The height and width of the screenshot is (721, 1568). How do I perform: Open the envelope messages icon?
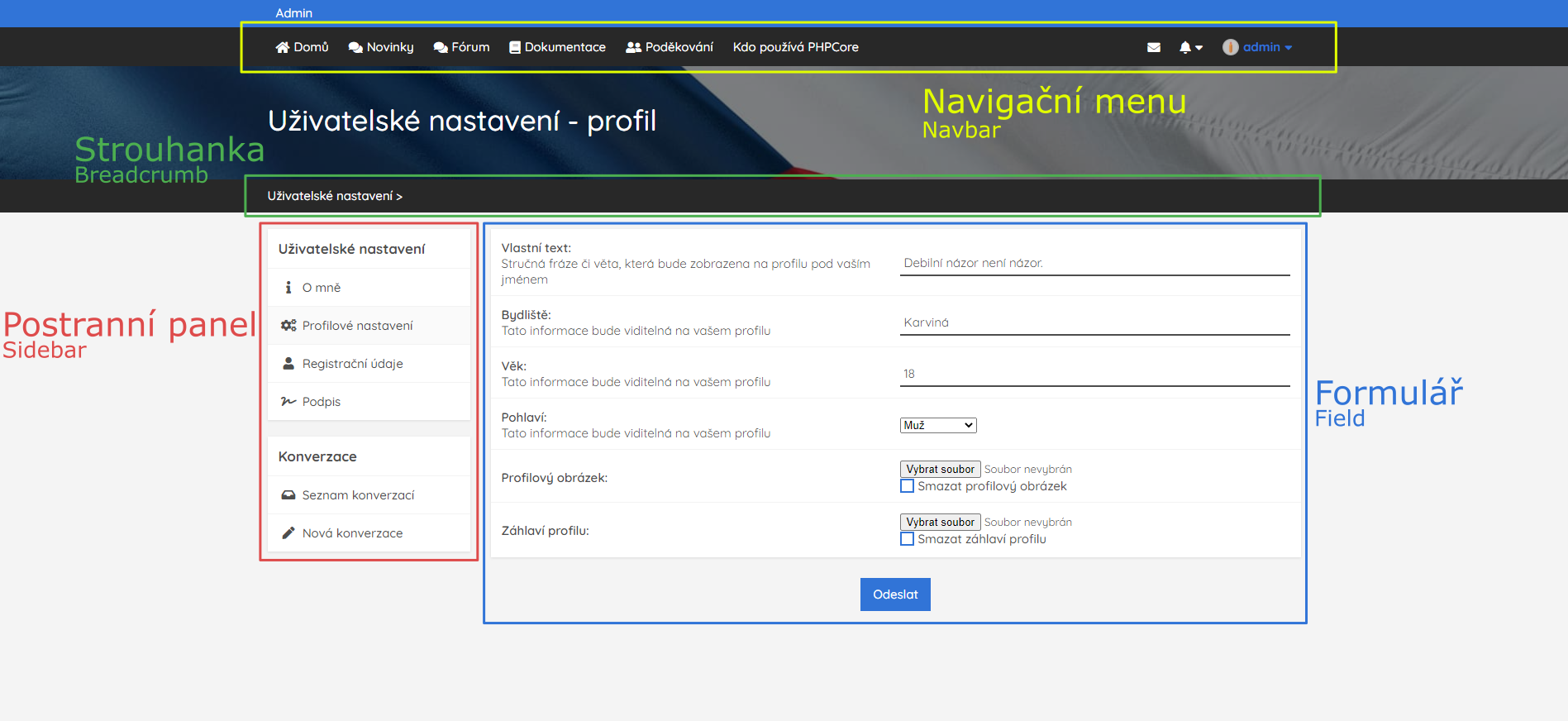(1154, 47)
